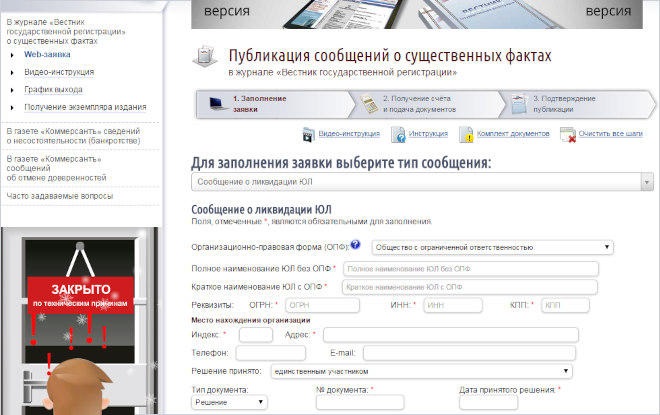Viewport: 660px width, 415px height.
Task: Open the document type 'Решение' dropdown
Action: click(x=229, y=402)
